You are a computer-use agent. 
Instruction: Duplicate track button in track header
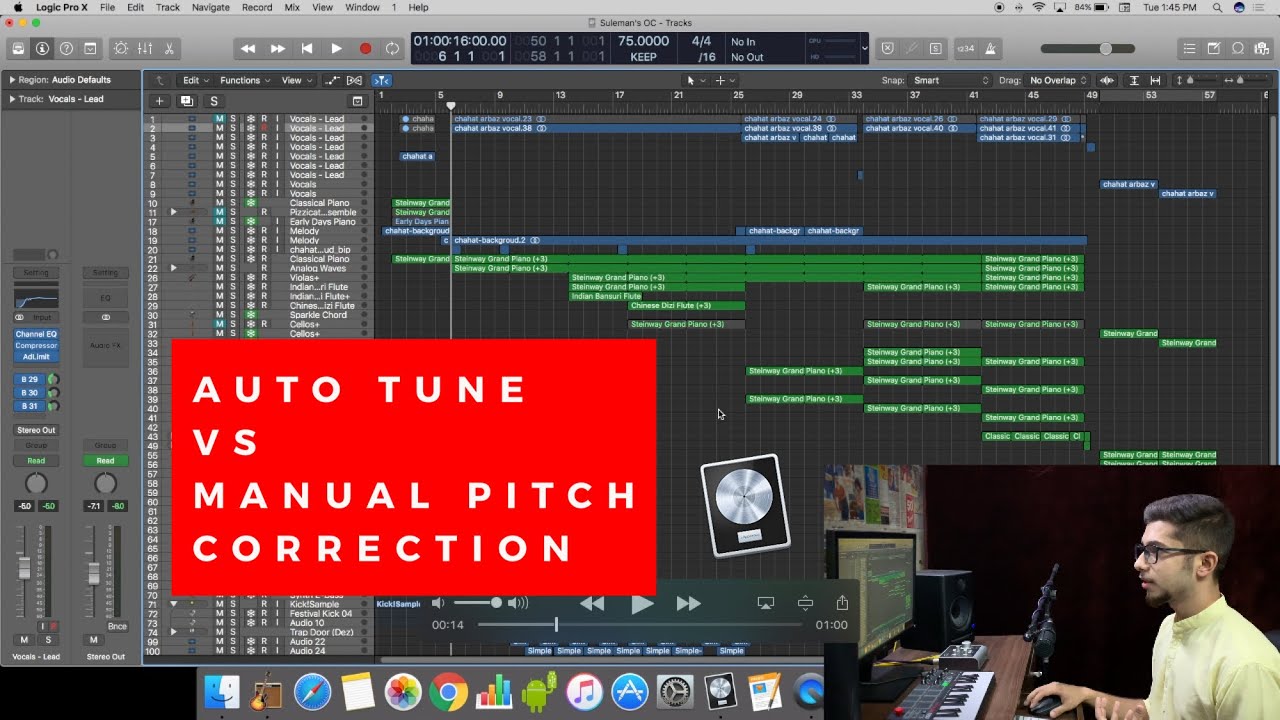coord(186,101)
